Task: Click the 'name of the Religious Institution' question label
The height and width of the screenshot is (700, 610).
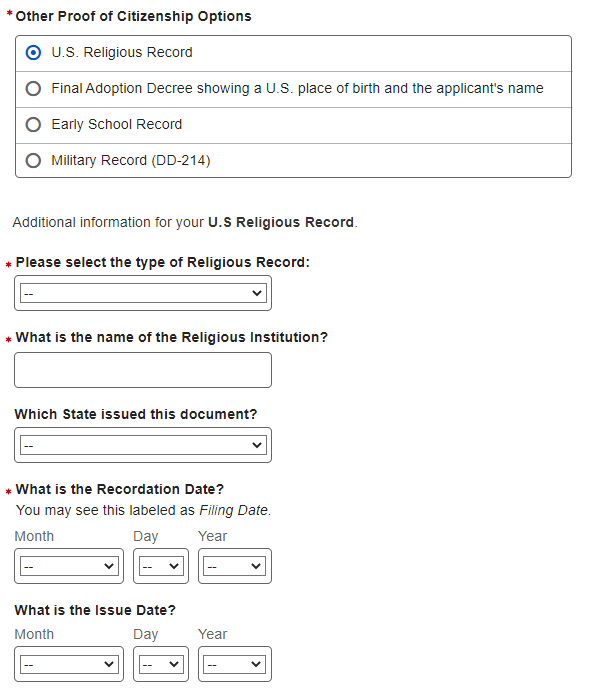Action: [x=172, y=337]
